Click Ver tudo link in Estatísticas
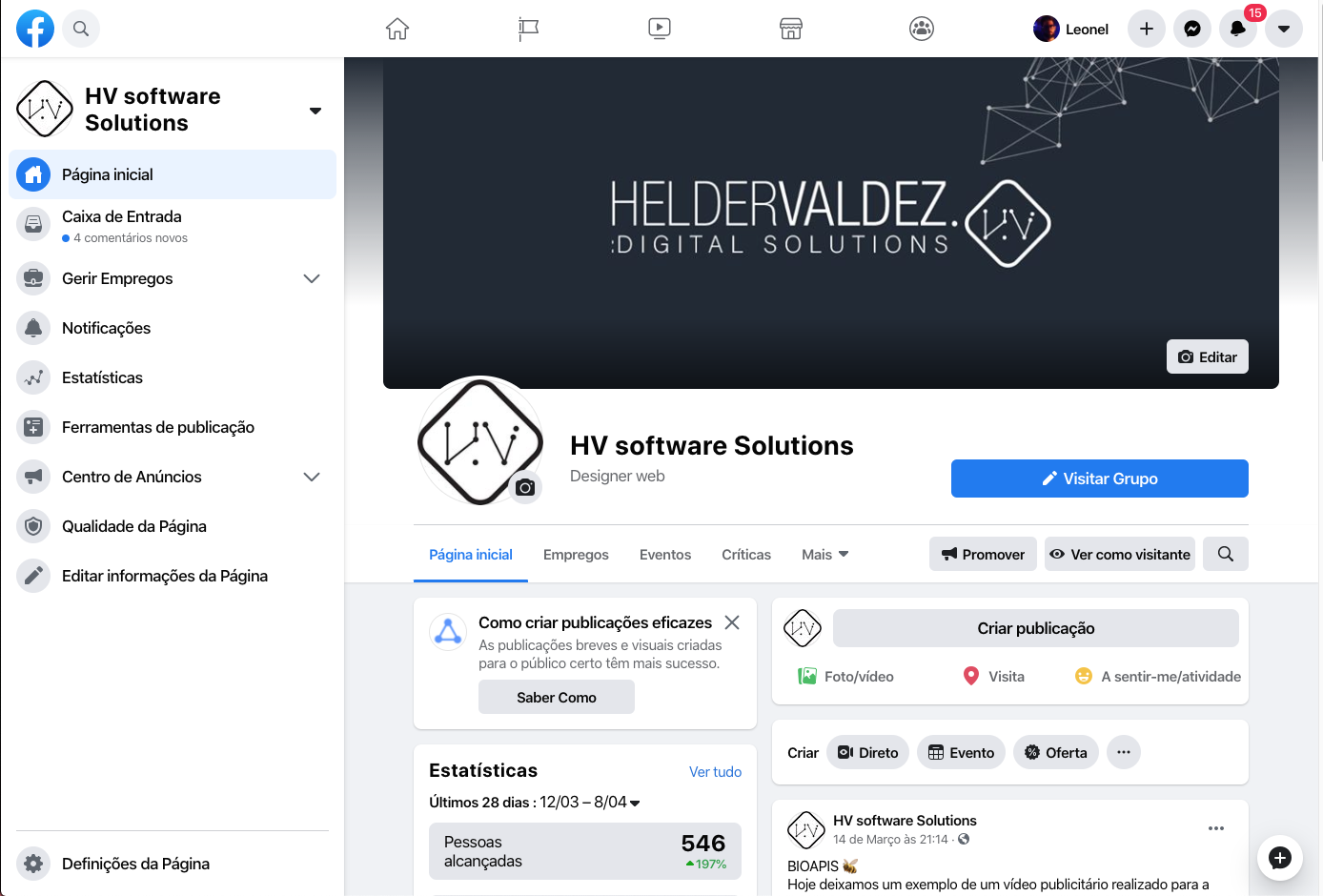This screenshot has width=1323, height=896. (715, 771)
